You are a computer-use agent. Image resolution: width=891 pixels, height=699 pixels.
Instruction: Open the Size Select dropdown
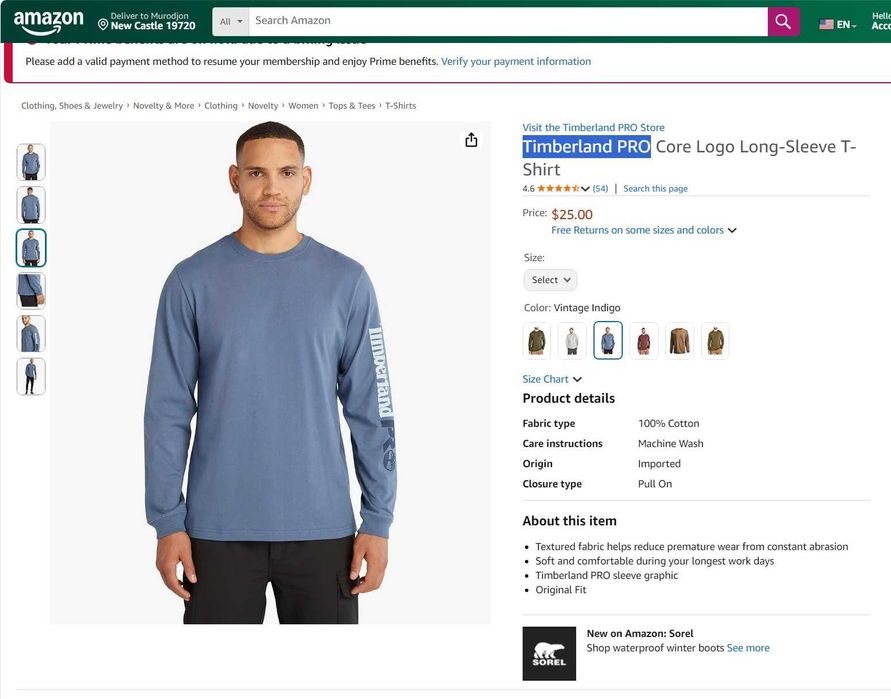[x=550, y=280]
